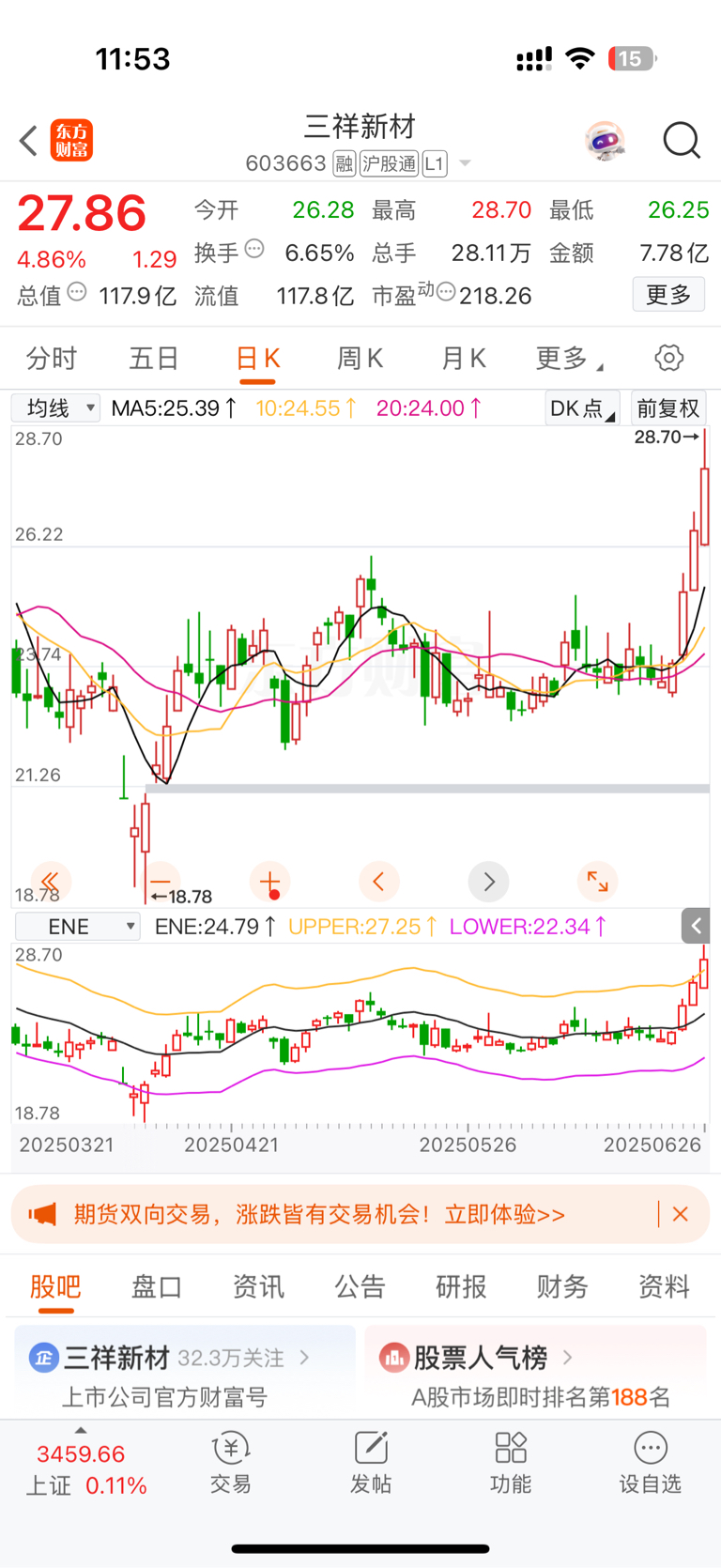This screenshot has height=1568, width=721.
Task: Tap the 沪股通 tag
Action: click(x=389, y=164)
